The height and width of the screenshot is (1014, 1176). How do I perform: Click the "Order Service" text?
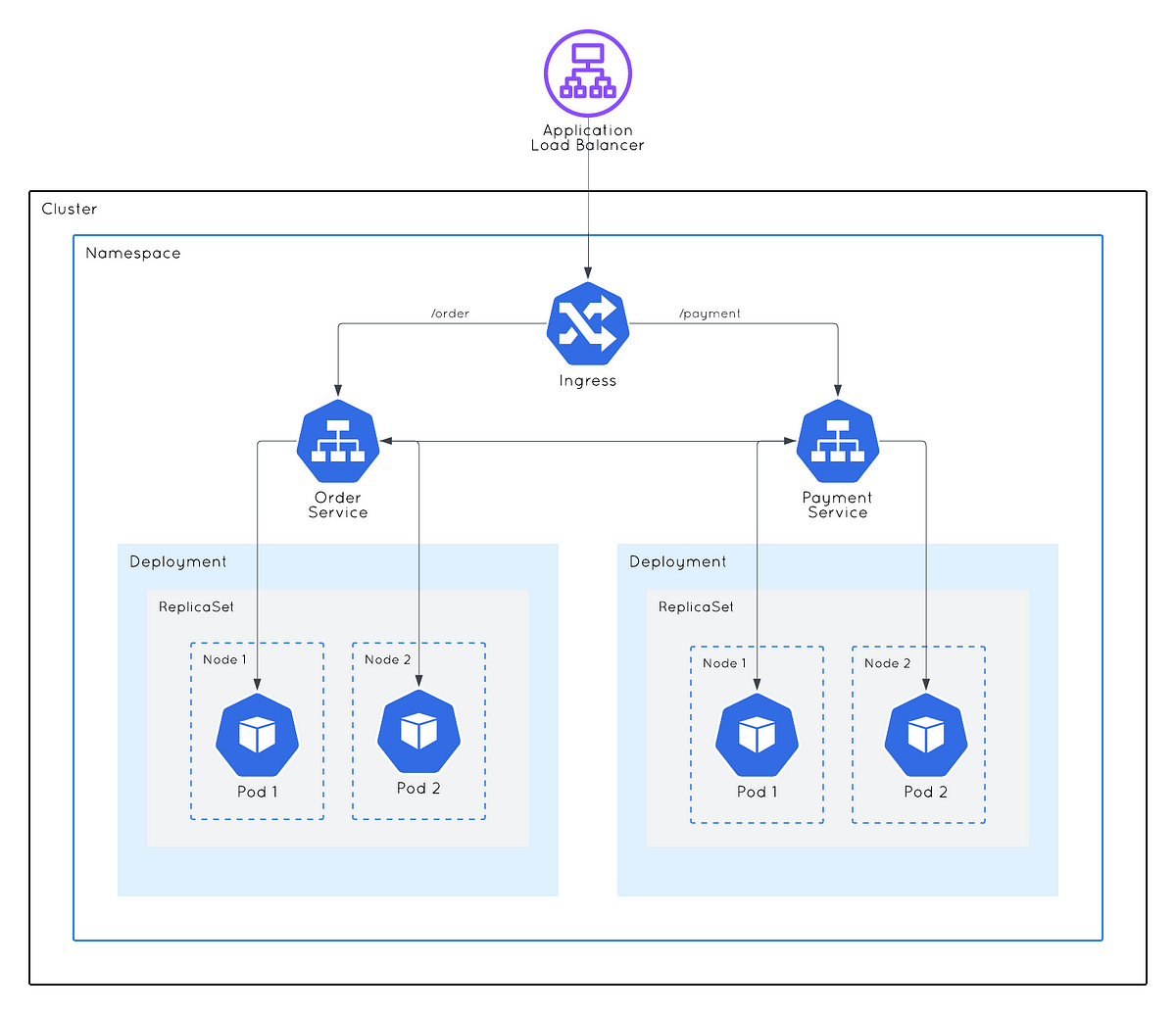pos(338,505)
